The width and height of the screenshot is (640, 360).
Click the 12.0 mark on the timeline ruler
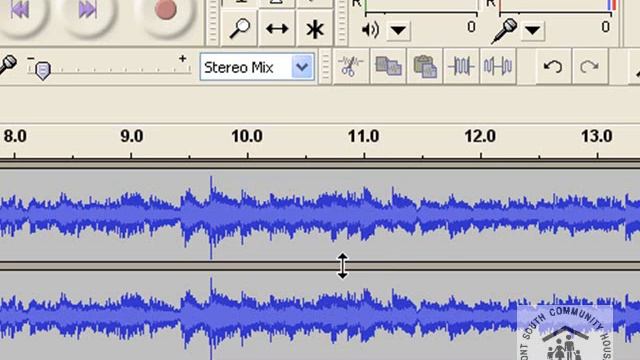(x=480, y=136)
